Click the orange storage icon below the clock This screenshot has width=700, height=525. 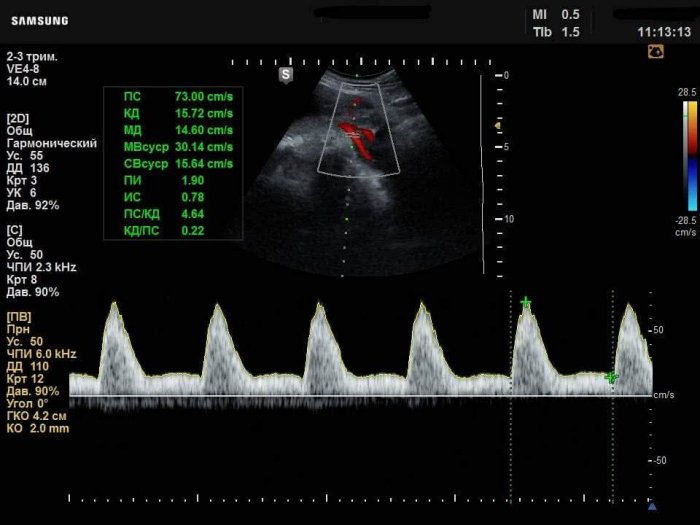point(656,50)
